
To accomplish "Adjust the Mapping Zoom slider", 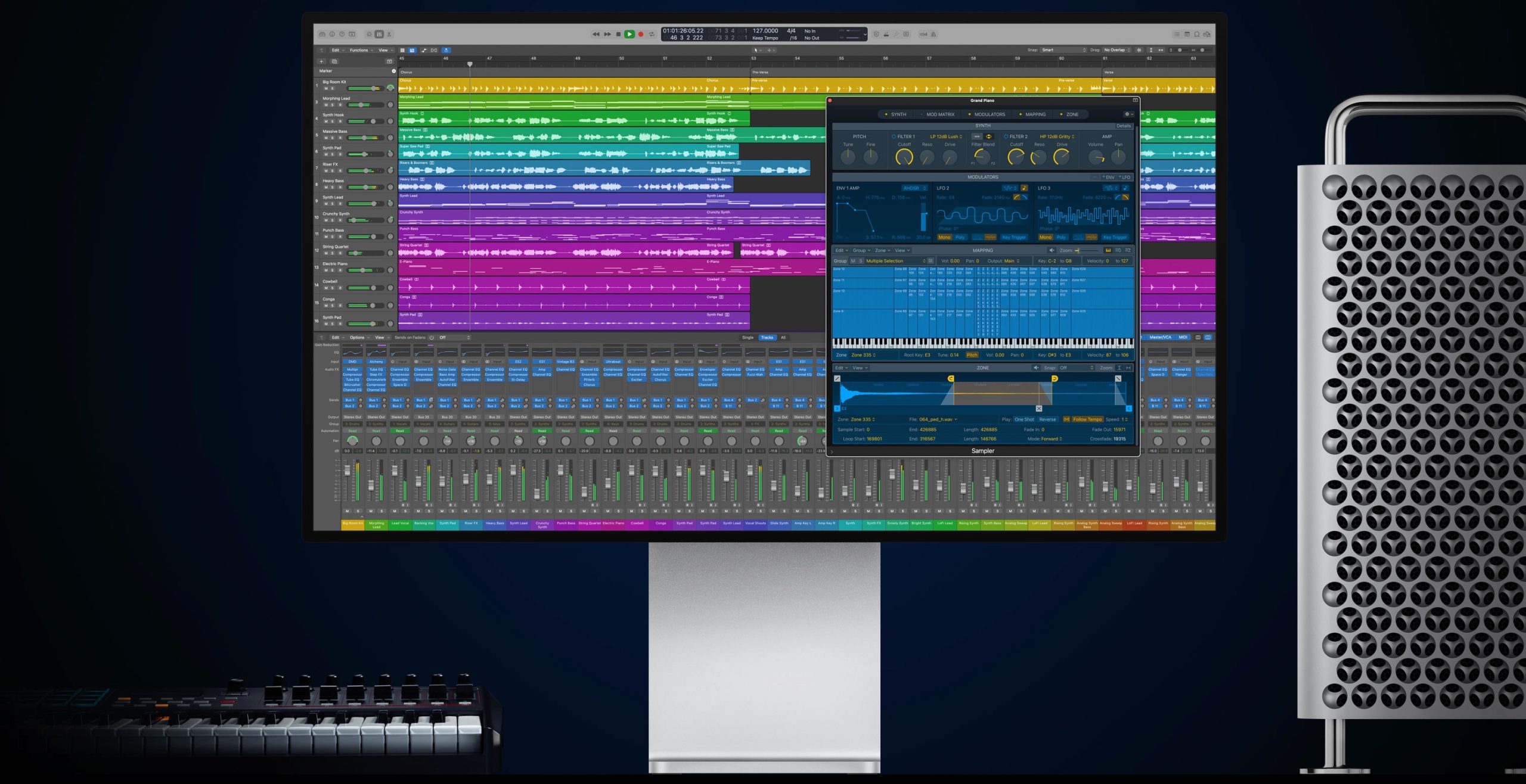I will pyautogui.click(x=1087, y=250).
